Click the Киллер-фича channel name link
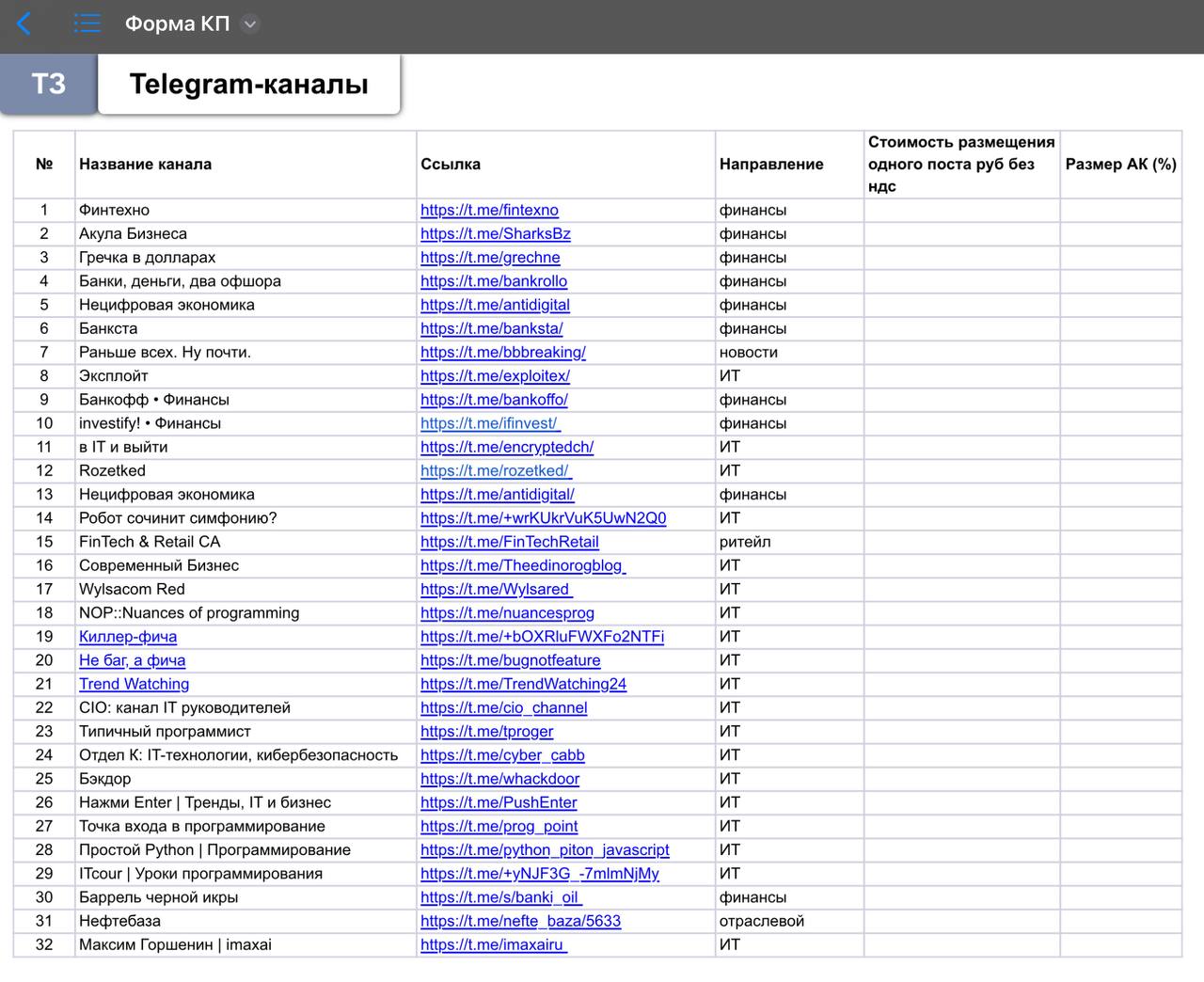1204x982 pixels. 128,637
